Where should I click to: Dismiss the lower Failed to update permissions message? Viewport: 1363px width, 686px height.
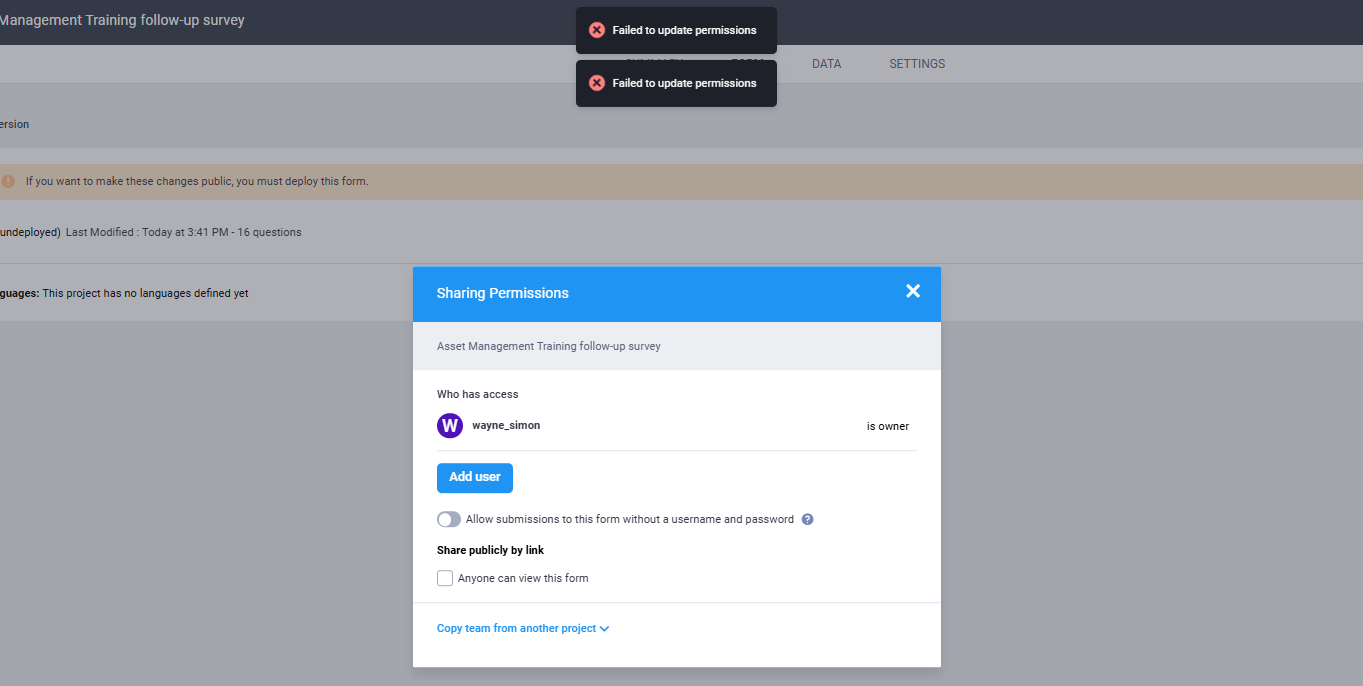(x=684, y=83)
